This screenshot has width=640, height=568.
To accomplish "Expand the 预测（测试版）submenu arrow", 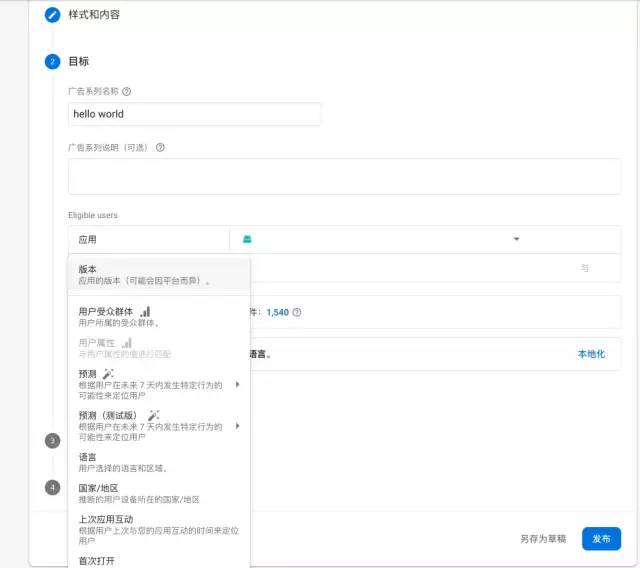I will pos(238,426).
